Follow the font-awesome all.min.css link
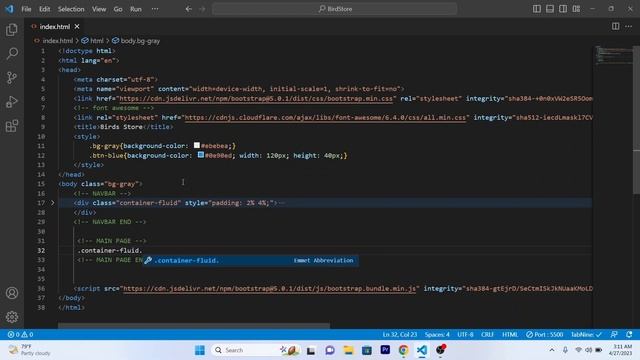Viewport: 640px width, 360px height. (325, 118)
